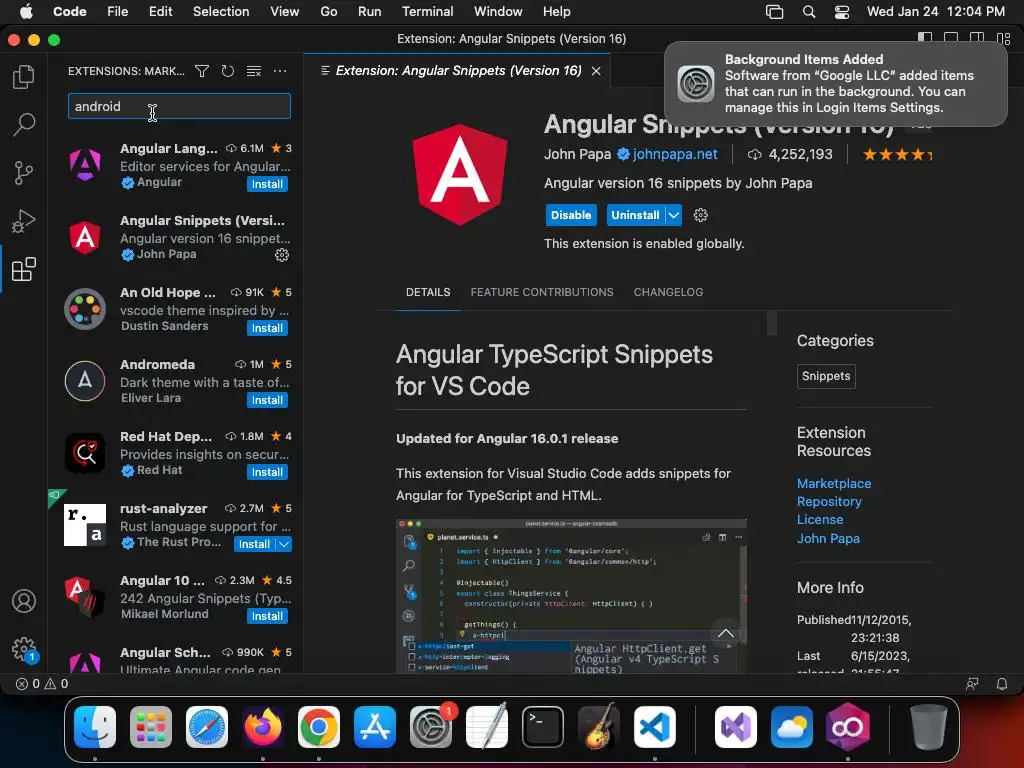Open John Papa resource link
1024x768 pixels.
pyautogui.click(x=828, y=538)
